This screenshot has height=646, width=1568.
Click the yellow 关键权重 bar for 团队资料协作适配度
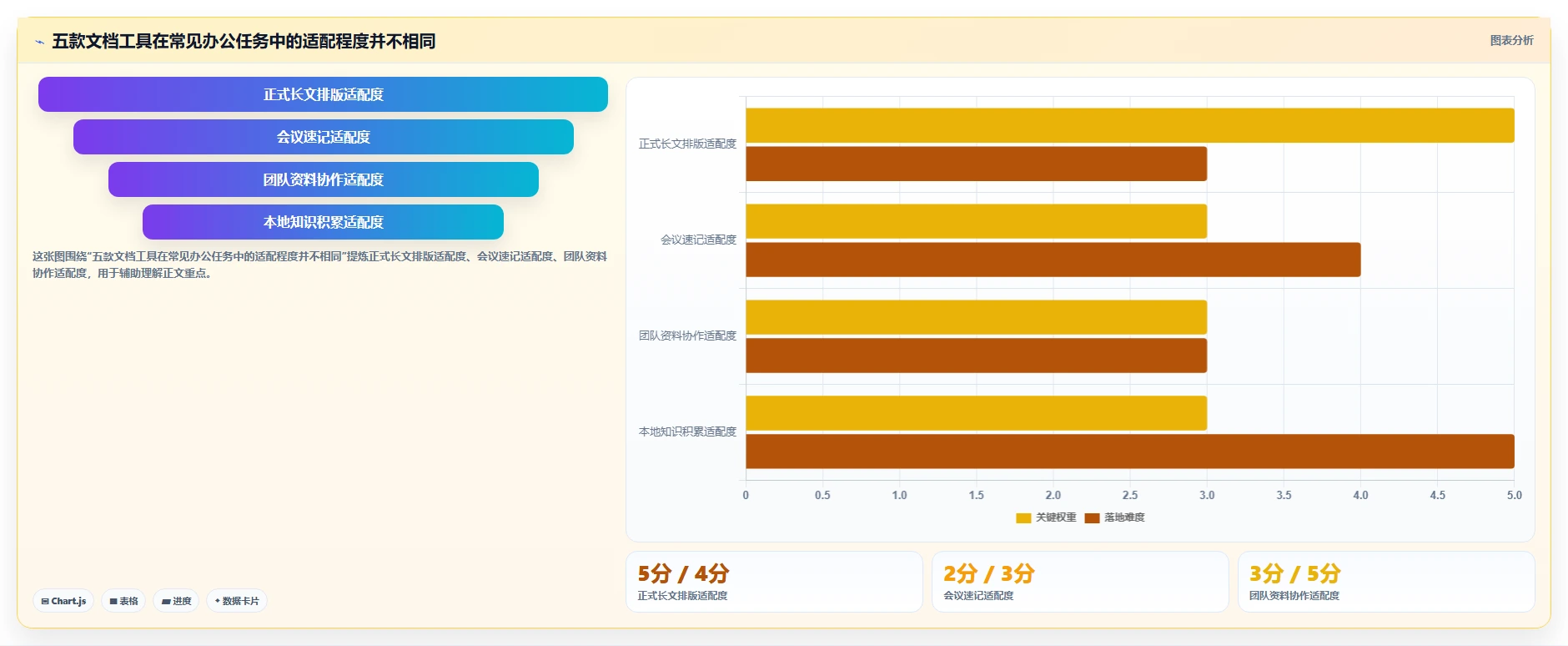tap(976, 317)
